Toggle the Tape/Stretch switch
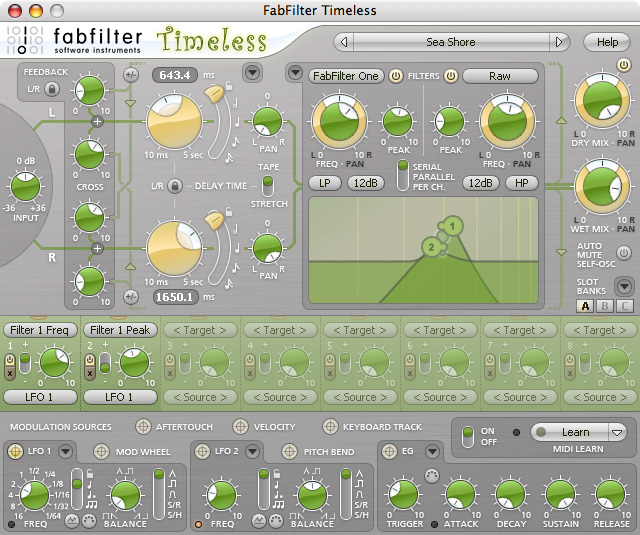The width and height of the screenshot is (640, 535). 268,186
